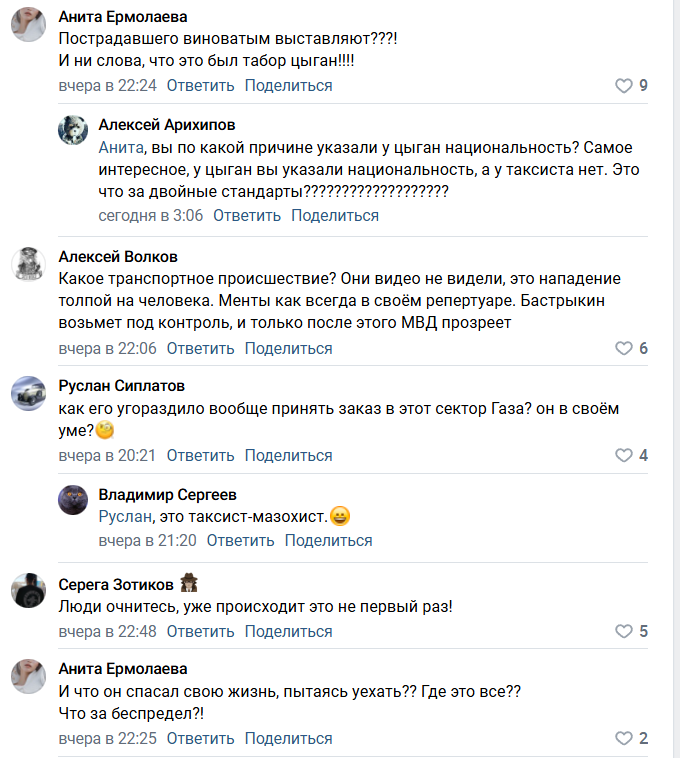680x758 pixels.
Task: Like Serega Zotikov's comment with 5 likes
Action: 624,632
